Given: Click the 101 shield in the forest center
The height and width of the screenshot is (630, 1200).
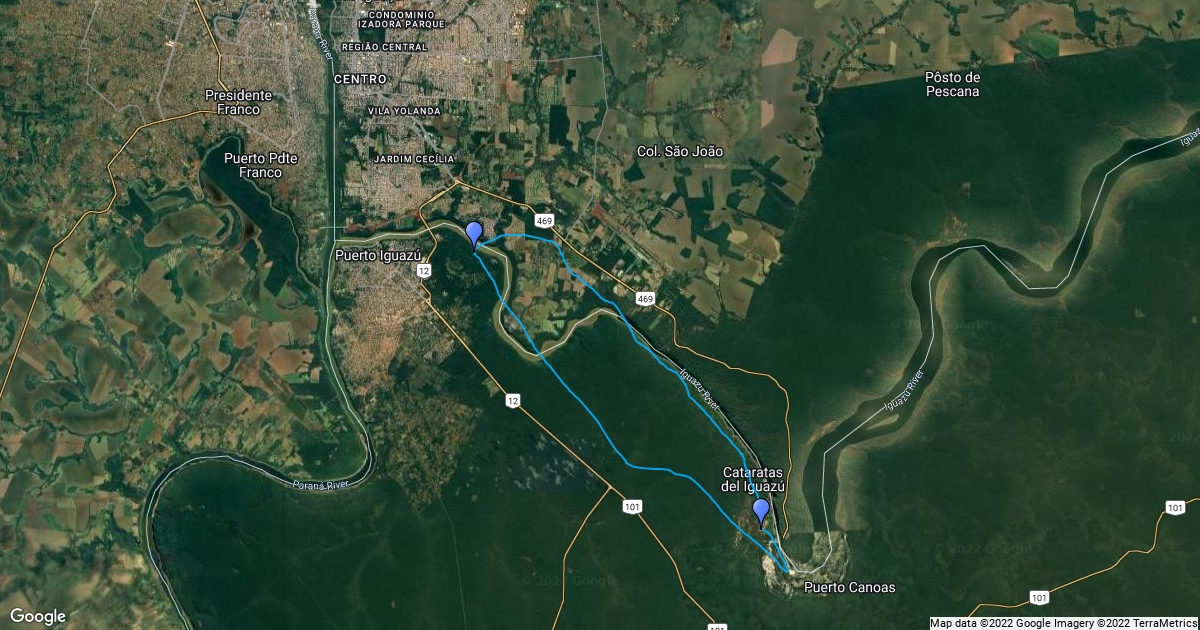Looking at the screenshot, I should (632, 507).
